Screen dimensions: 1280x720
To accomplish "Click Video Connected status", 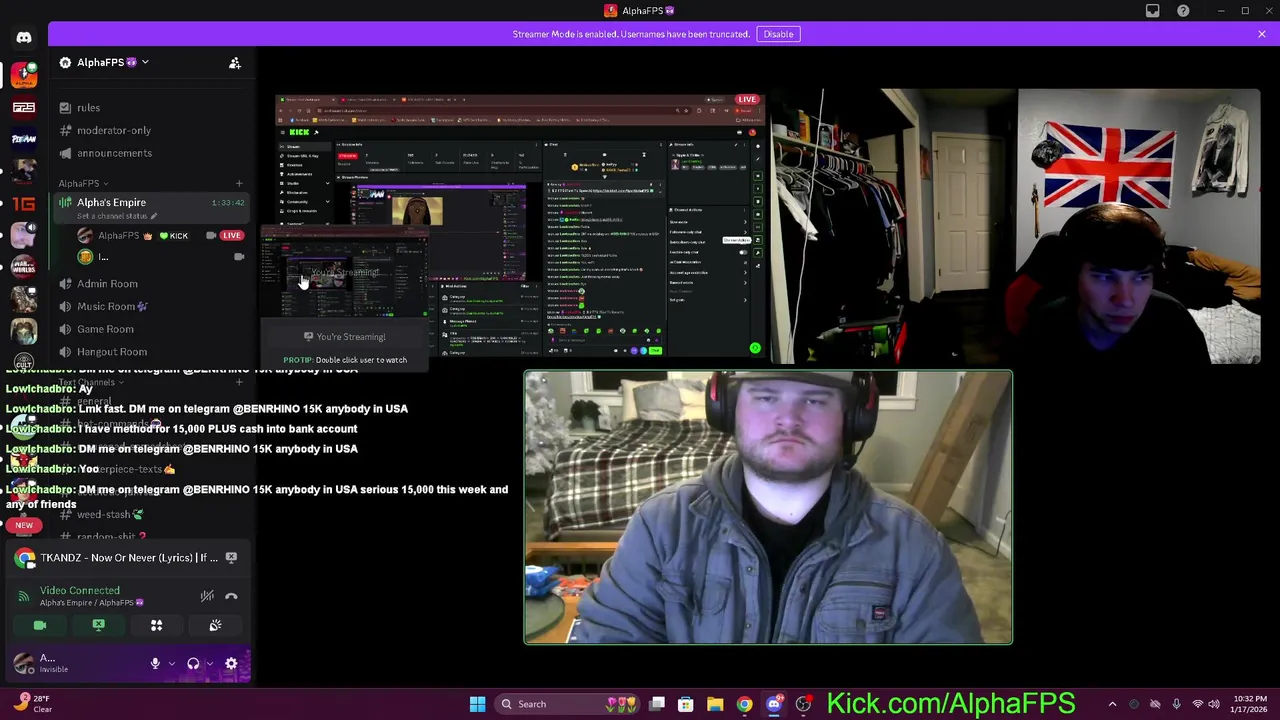I will 80,591.
